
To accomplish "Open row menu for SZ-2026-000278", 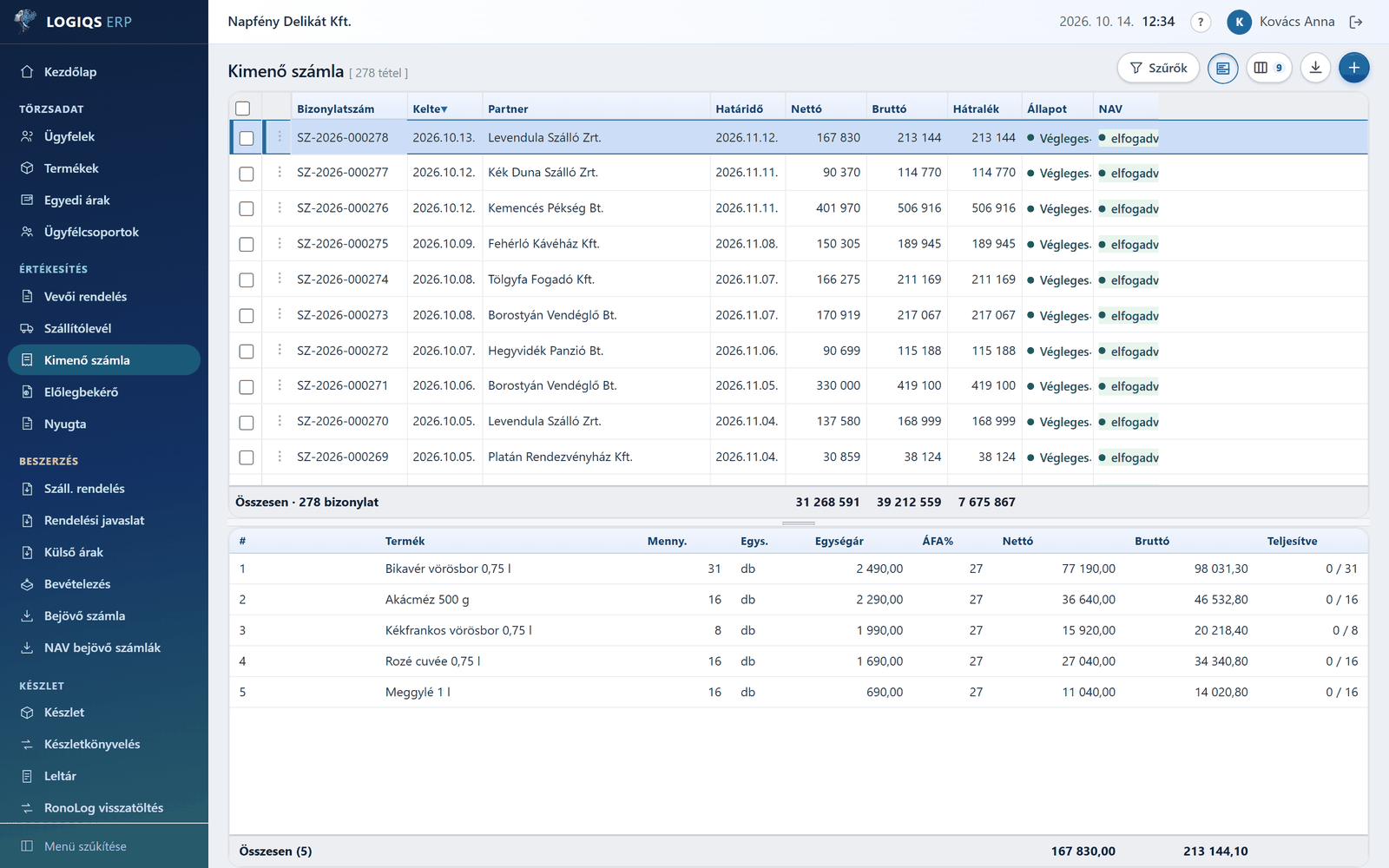I will click(280, 137).
